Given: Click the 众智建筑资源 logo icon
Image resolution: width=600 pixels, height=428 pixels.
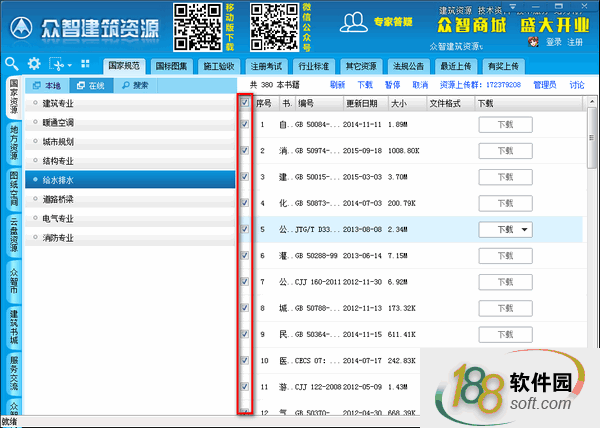Looking at the screenshot, I should [21, 28].
